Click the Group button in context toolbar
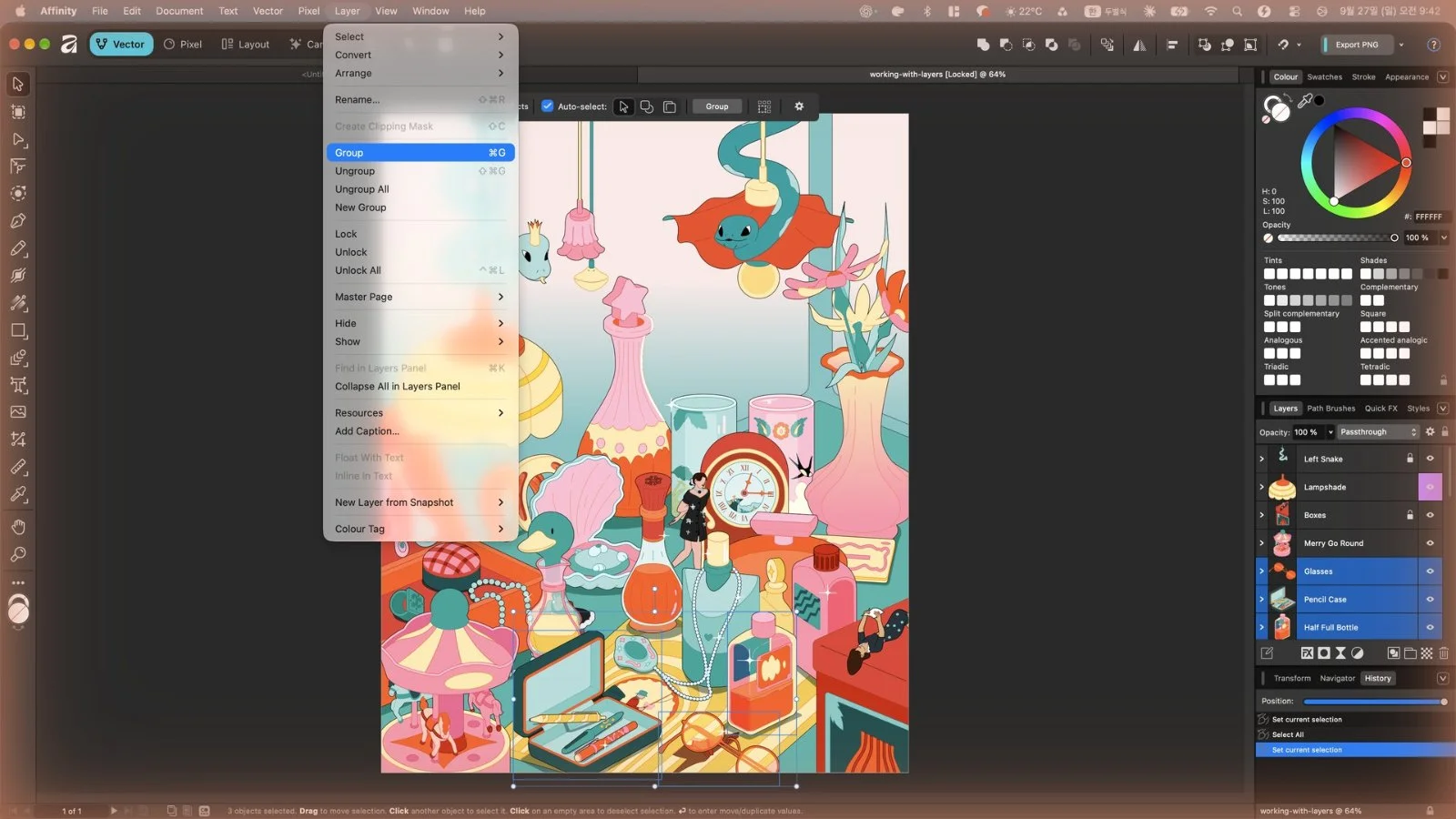This screenshot has height=819, width=1456. (717, 106)
